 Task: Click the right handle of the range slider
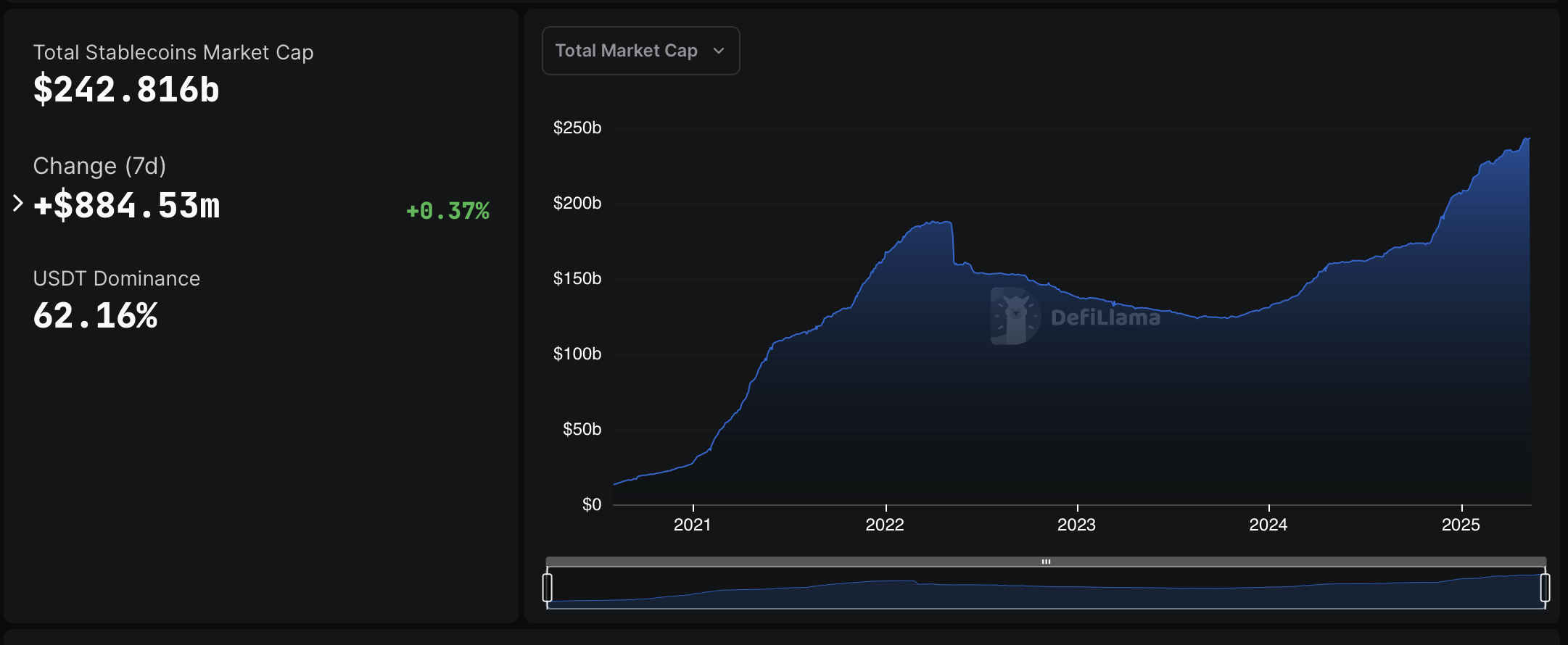point(1545,587)
